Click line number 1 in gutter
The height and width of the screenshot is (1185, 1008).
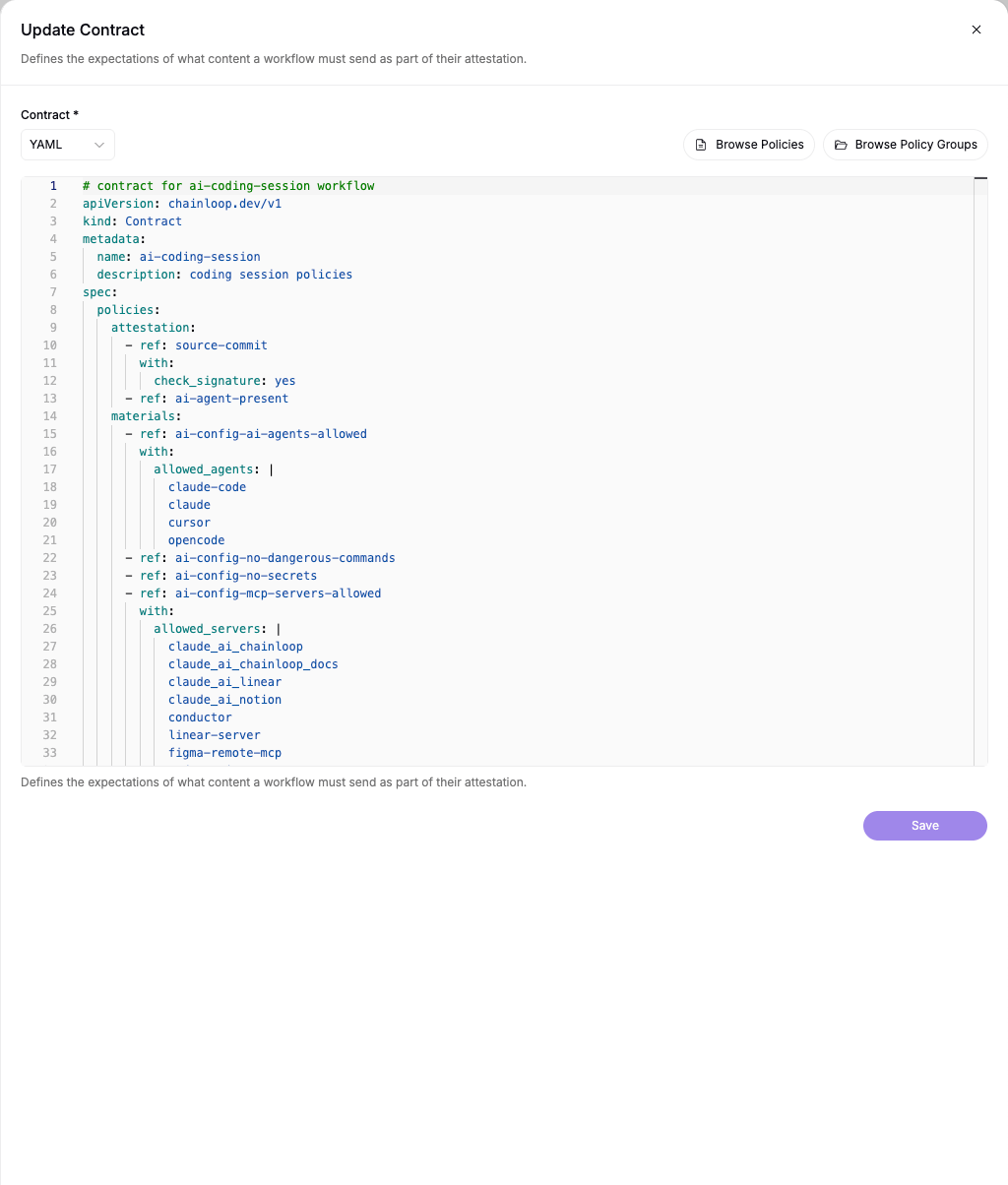(53, 186)
